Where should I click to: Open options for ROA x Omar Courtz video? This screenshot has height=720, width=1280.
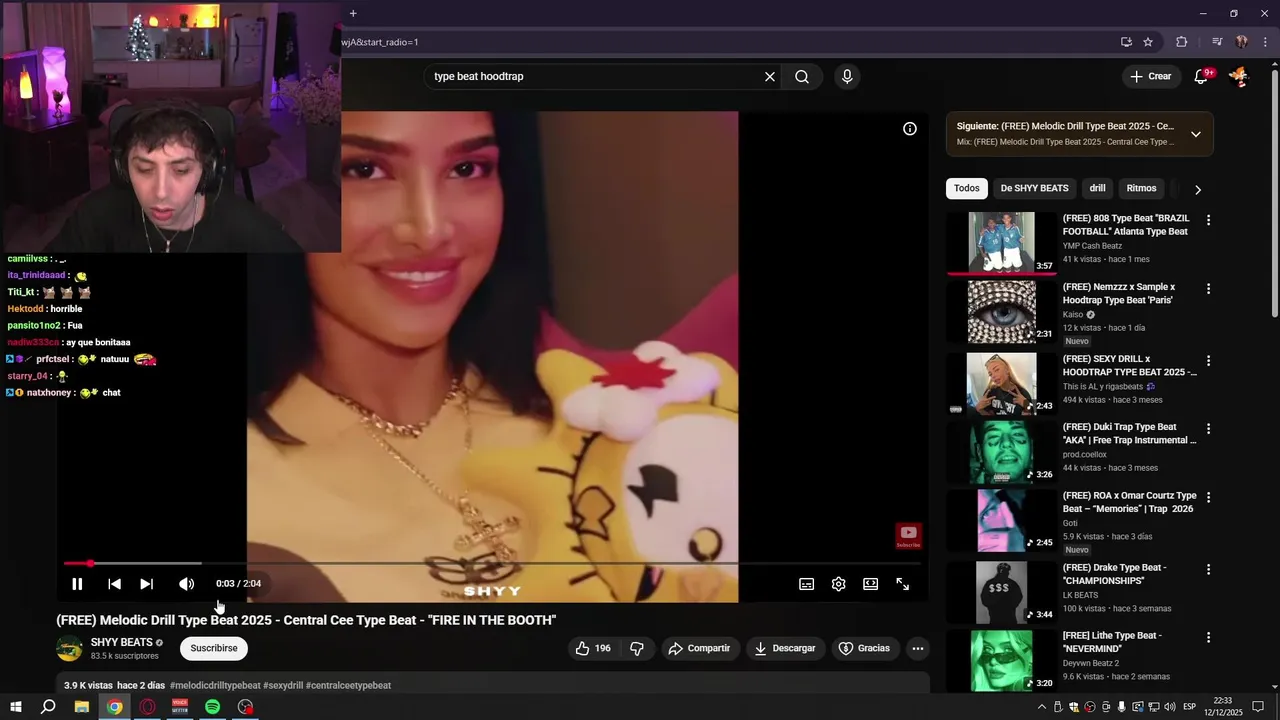pos(1208,497)
